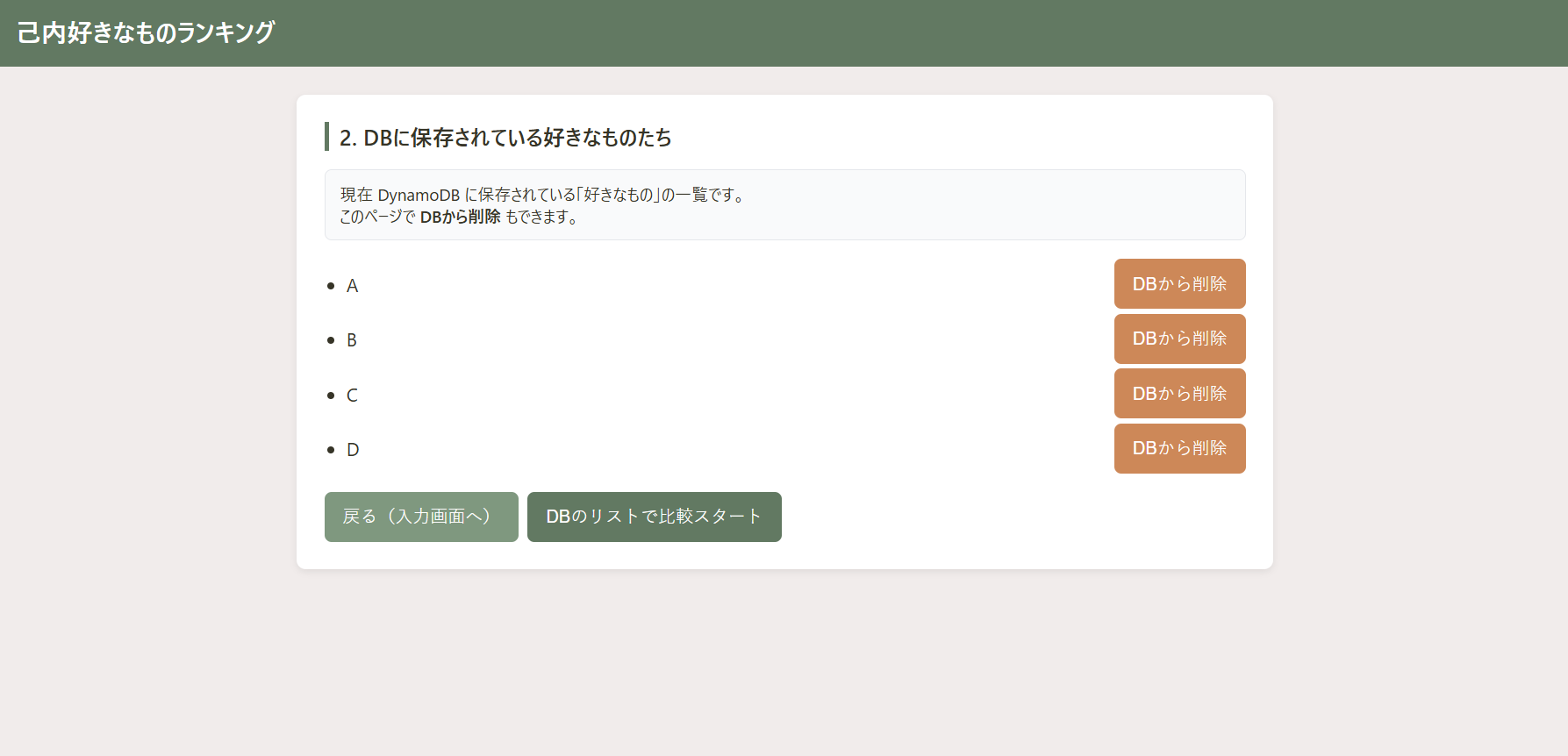
Task: Click DBから削除 button for item A
Action: [1179, 283]
